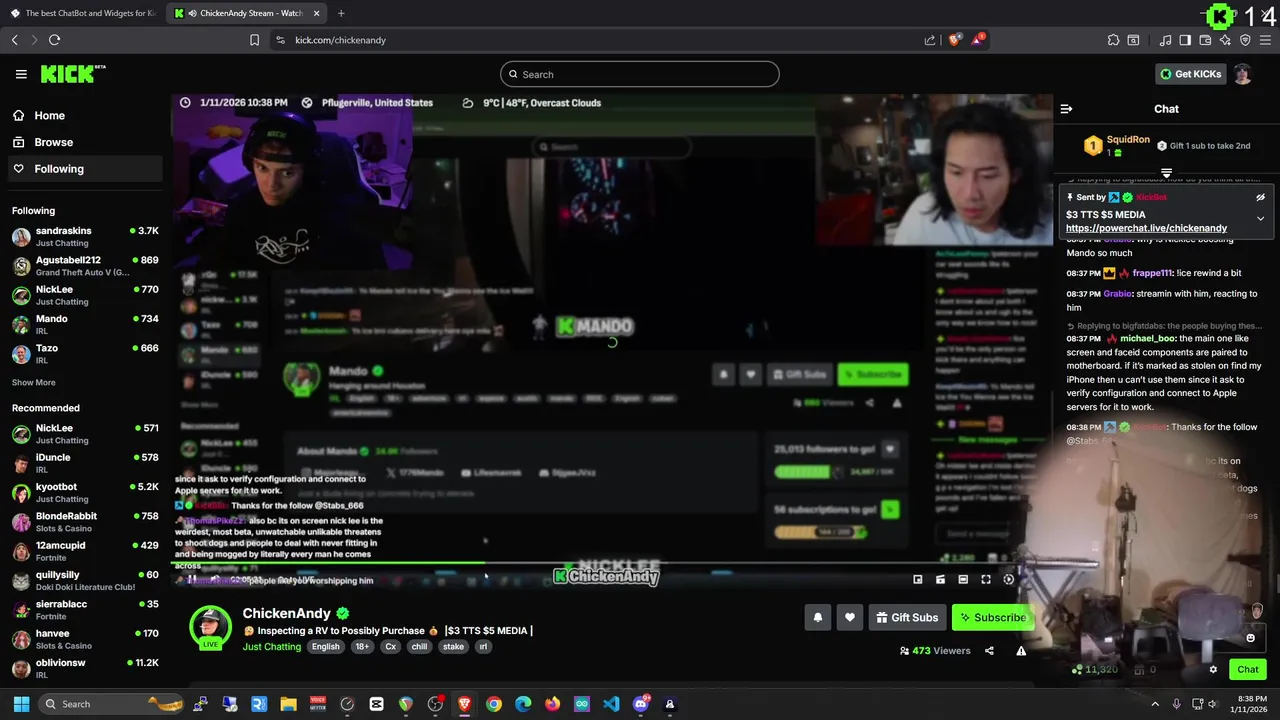The image size is (1280, 720).
Task: Open the Brave Leo AI icon
Action: [x=1225, y=40]
